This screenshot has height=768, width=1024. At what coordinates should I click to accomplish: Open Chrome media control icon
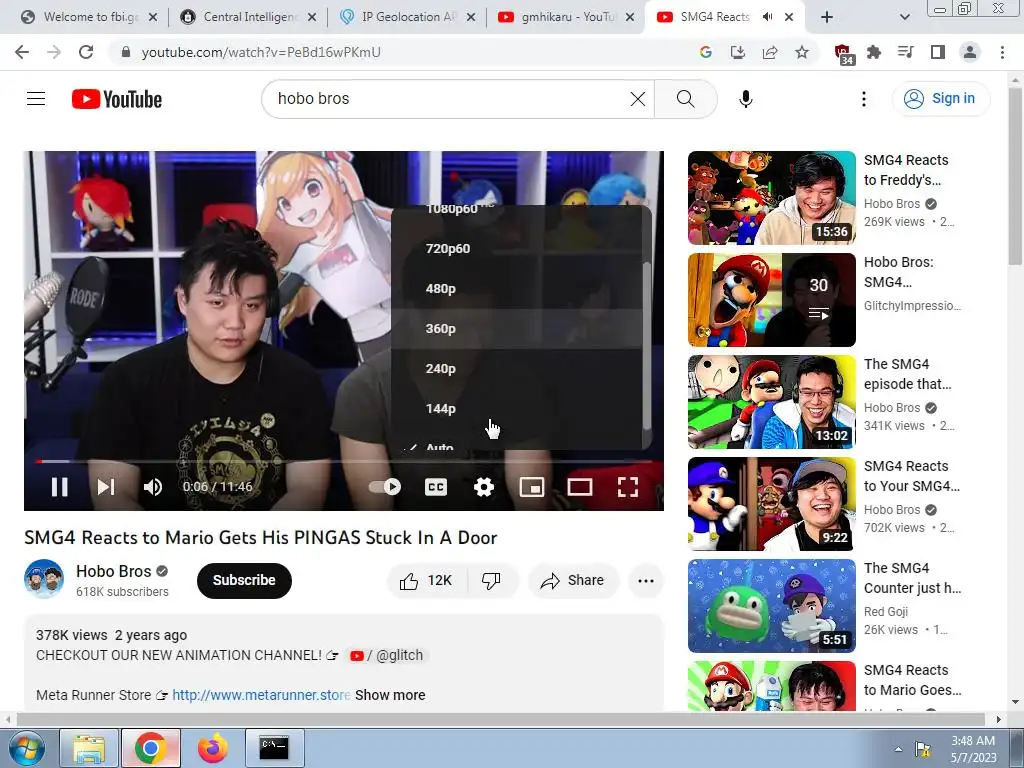click(x=906, y=52)
